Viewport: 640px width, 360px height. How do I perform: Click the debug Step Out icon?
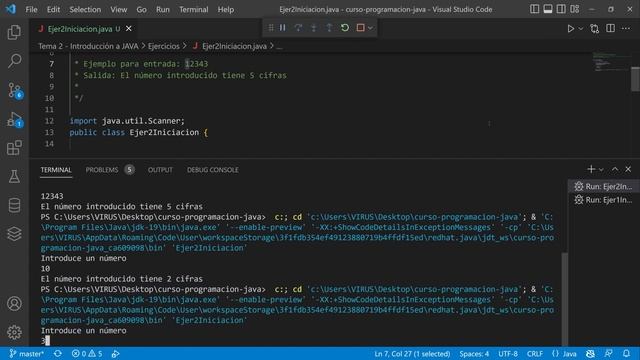329,28
